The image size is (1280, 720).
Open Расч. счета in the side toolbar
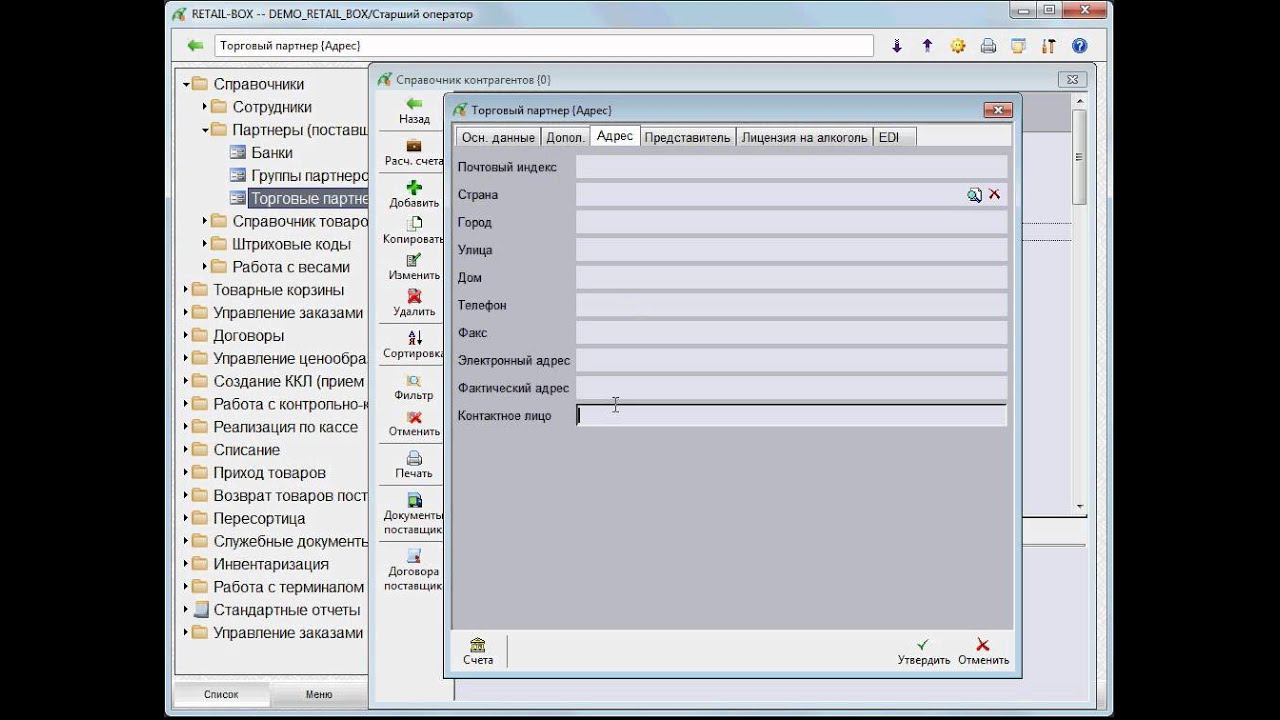(414, 152)
